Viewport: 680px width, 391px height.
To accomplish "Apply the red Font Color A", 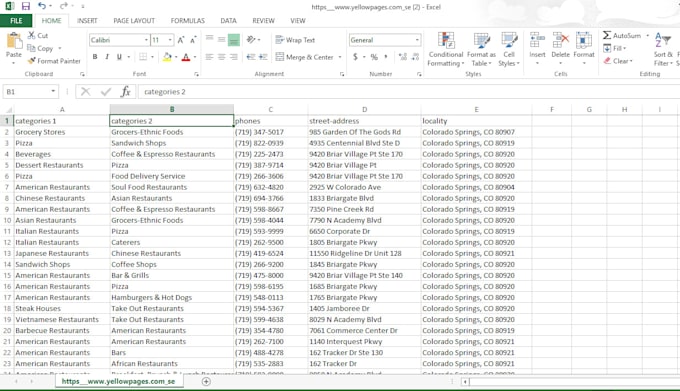I will click(x=186, y=57).
